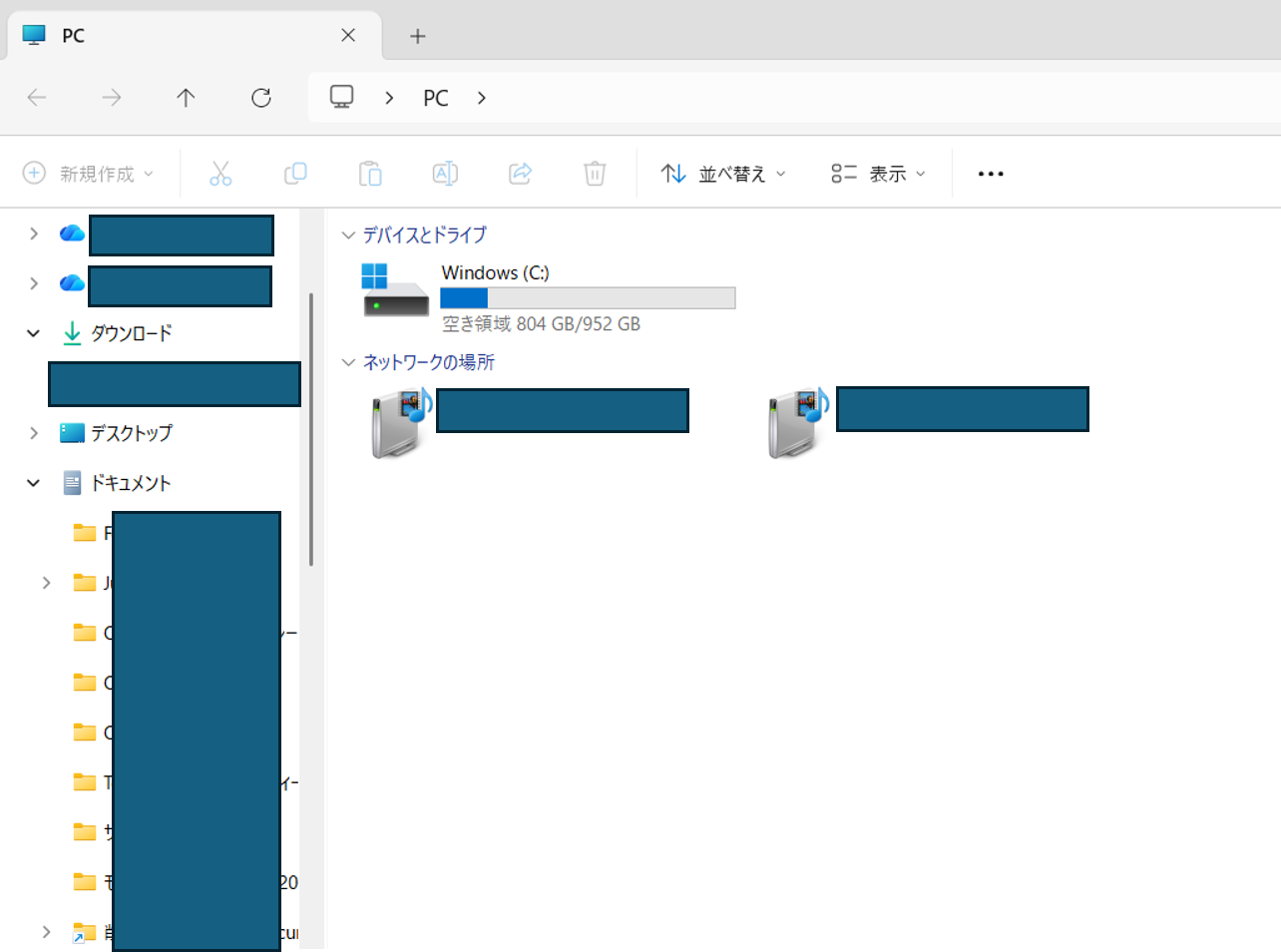Click the Cut scissors icon
Screen dimensions: 1281x952
[x=220, y=174]
